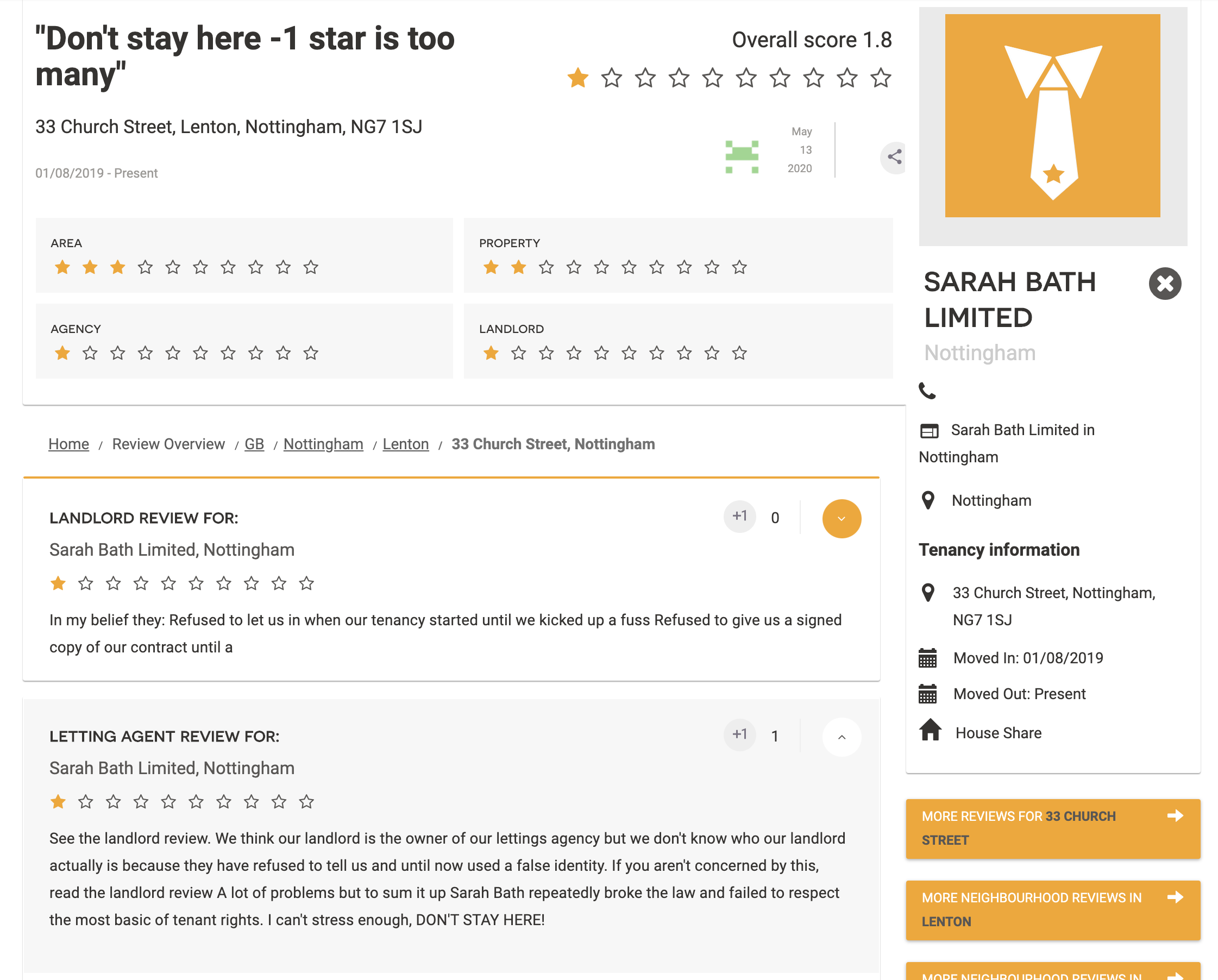Open More Neighbourhood Reviews in Lenton

(x=1052, y=910)
